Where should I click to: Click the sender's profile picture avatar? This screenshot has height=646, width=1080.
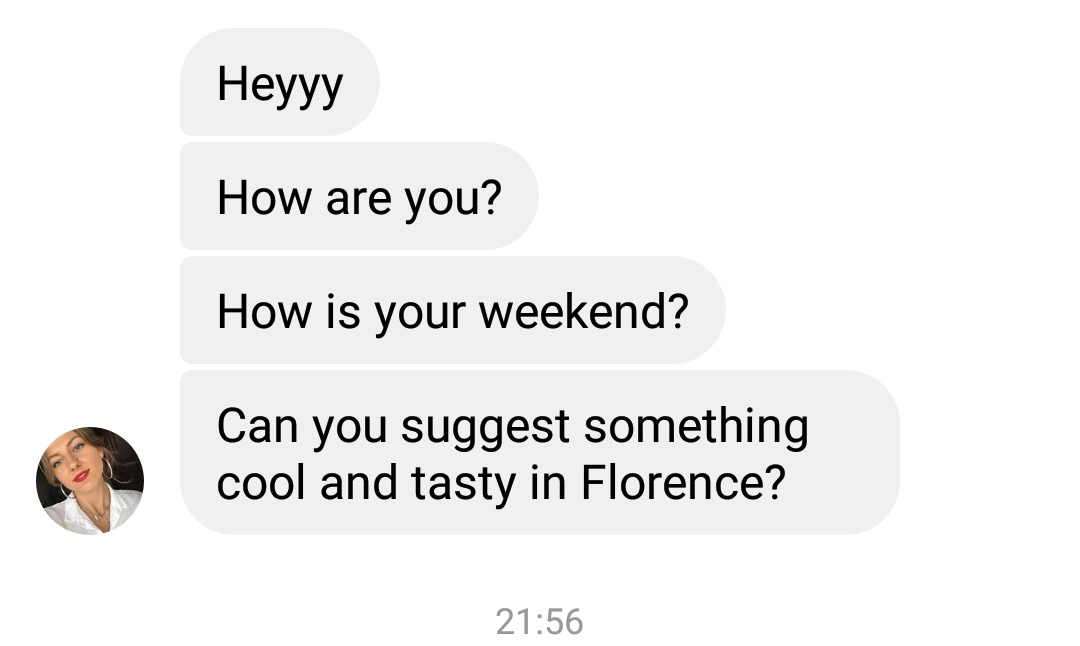(x=90, y=480)
